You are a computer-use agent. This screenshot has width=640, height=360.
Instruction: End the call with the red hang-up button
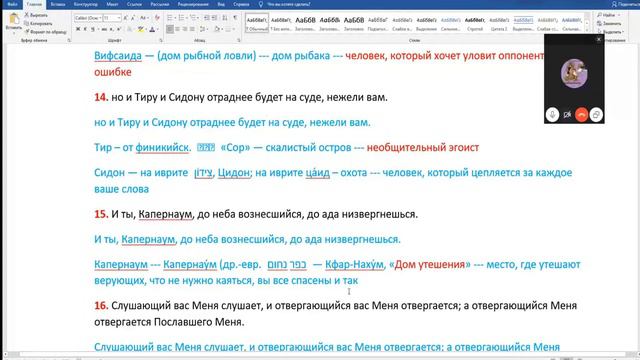581,115
